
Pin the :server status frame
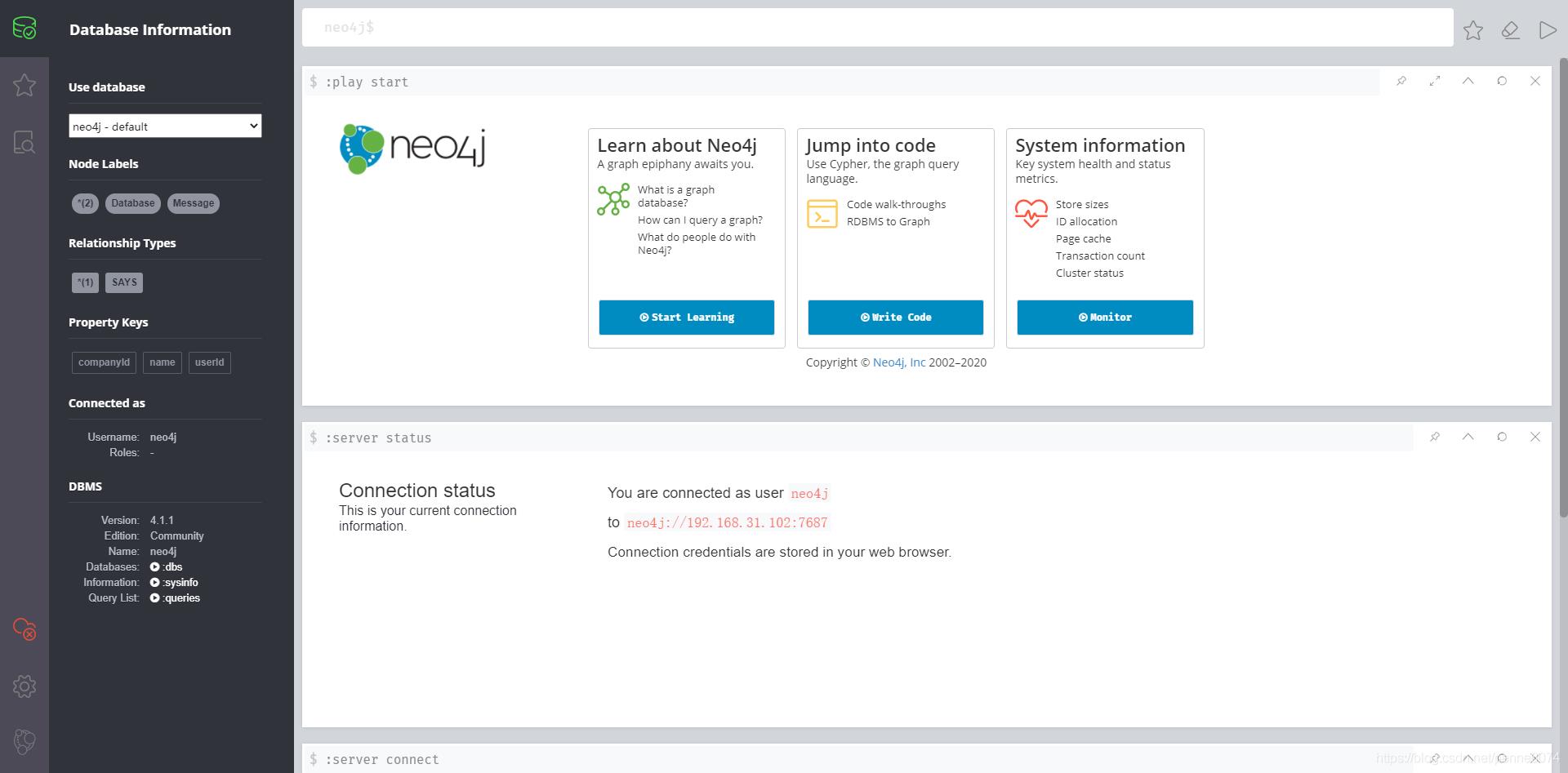1435,437
